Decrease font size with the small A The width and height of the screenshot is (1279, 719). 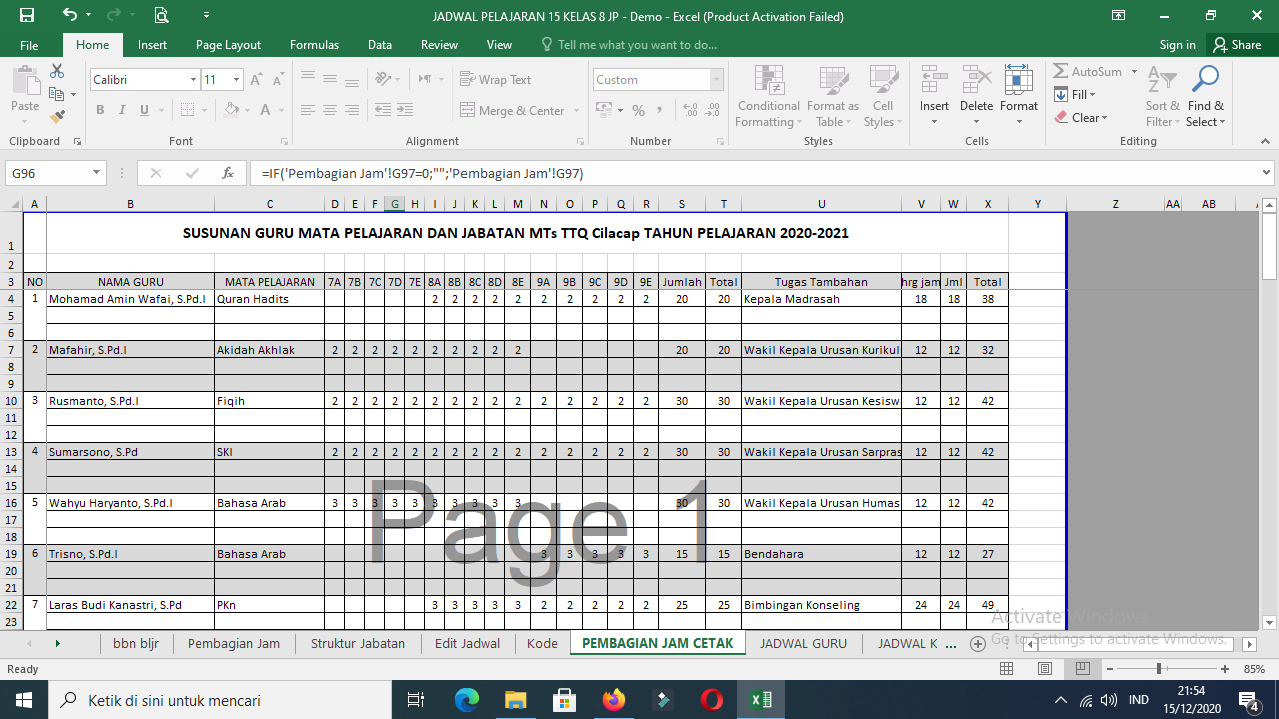coord(277,79)
